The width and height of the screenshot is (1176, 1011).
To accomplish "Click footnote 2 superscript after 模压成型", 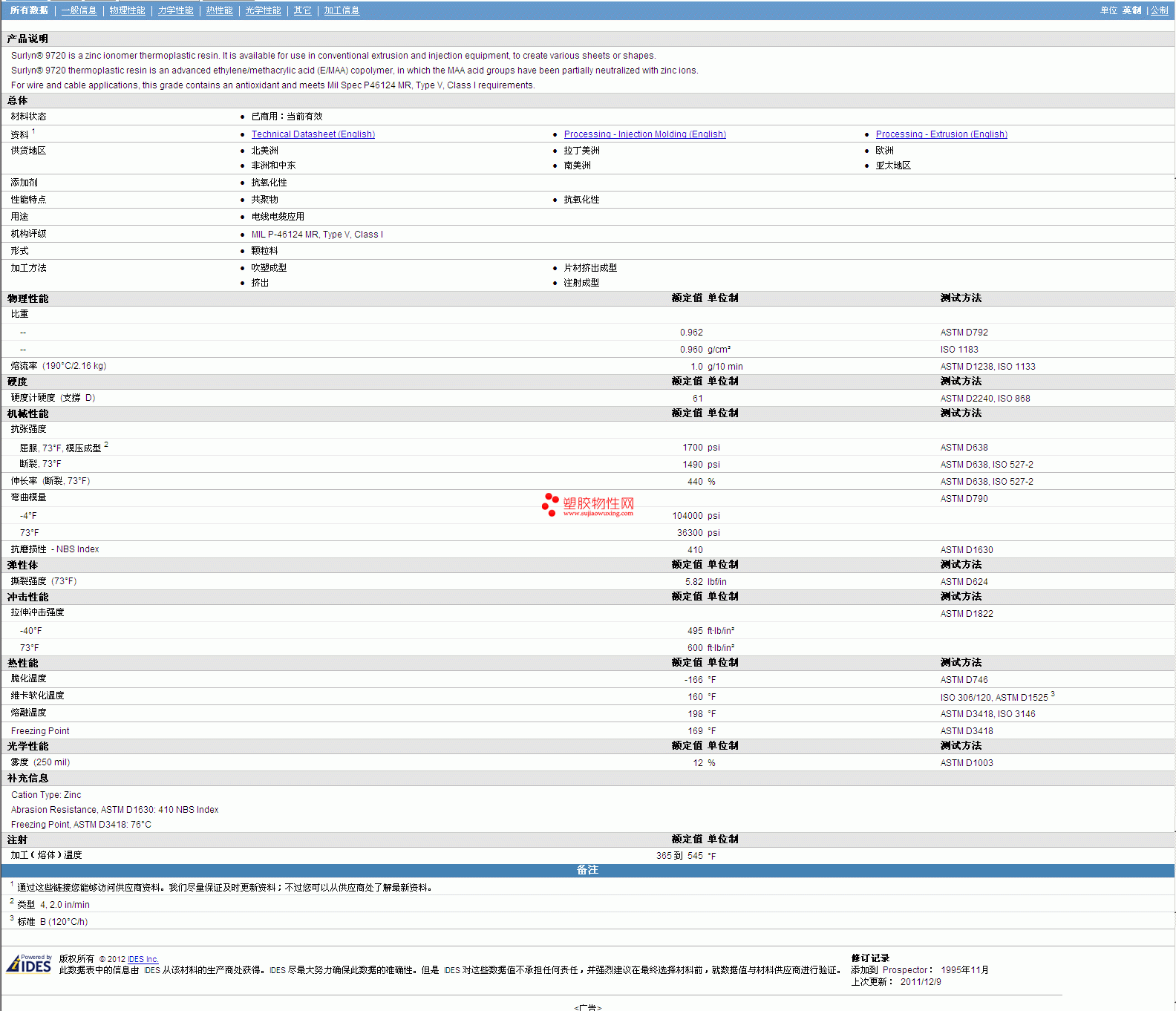I will pos(106,445).
